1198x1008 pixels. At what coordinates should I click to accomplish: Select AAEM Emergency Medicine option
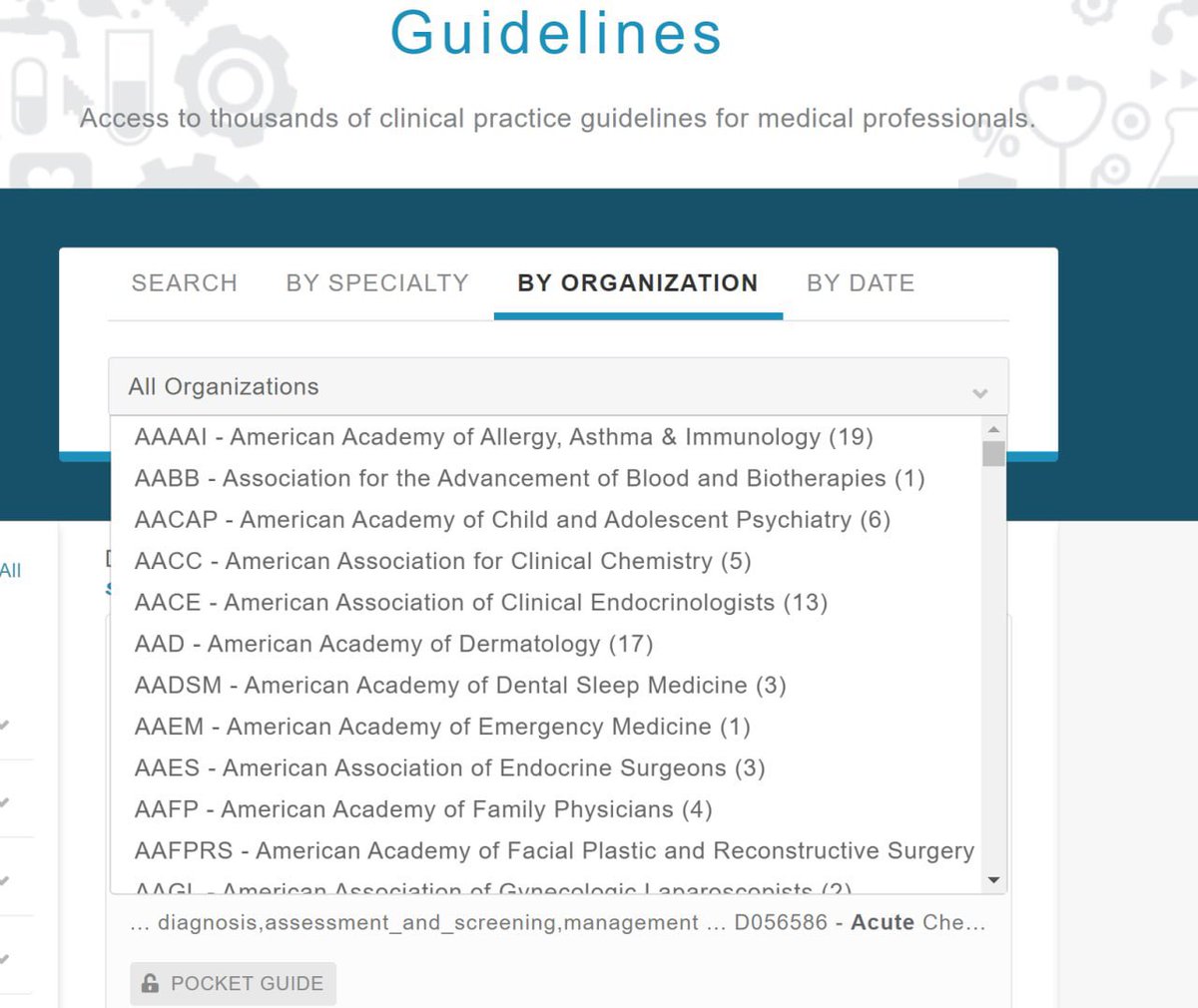545,727
